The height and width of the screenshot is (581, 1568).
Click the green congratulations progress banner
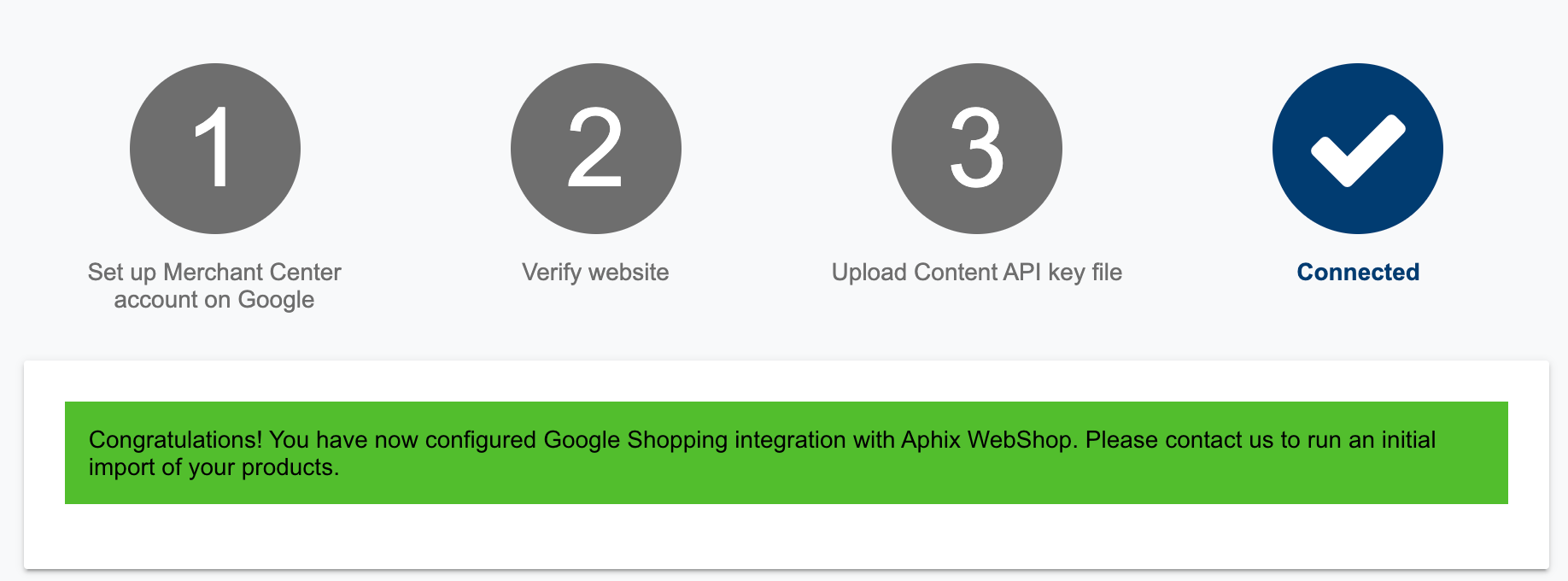[x=784, y=453]
